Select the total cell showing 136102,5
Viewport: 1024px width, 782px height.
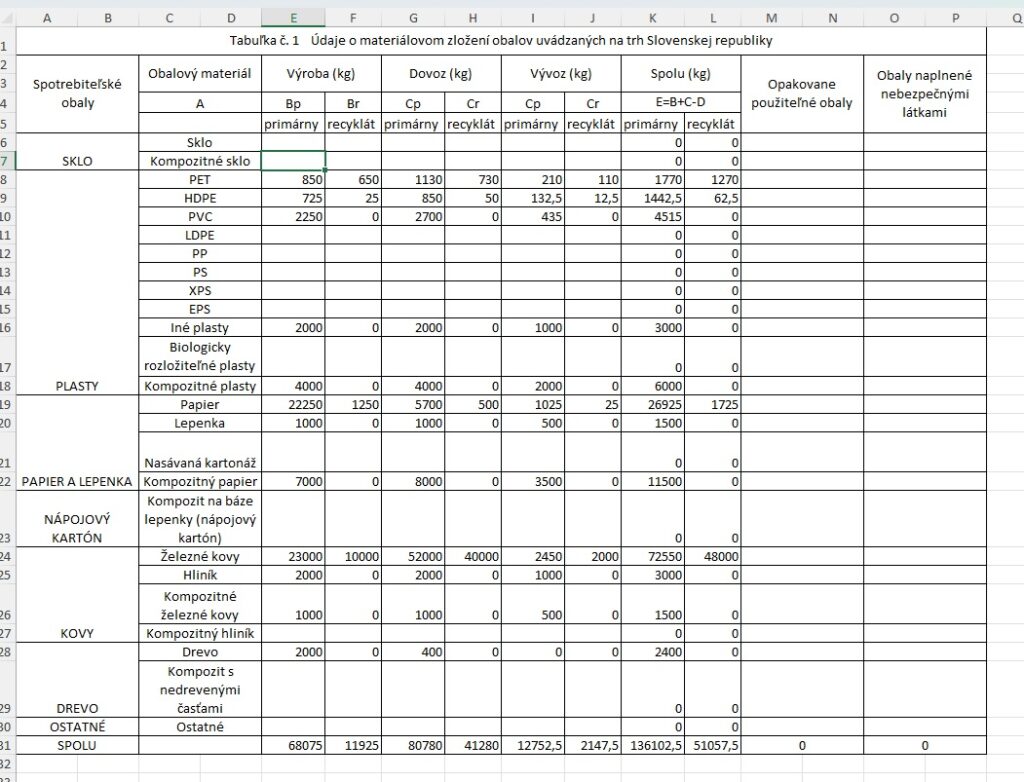click(x=652, y=746)
